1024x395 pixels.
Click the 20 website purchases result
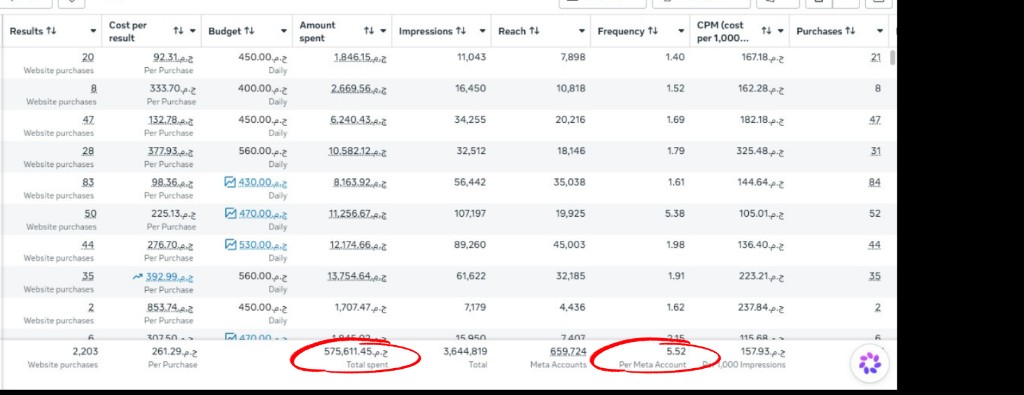tap(88, 57)
